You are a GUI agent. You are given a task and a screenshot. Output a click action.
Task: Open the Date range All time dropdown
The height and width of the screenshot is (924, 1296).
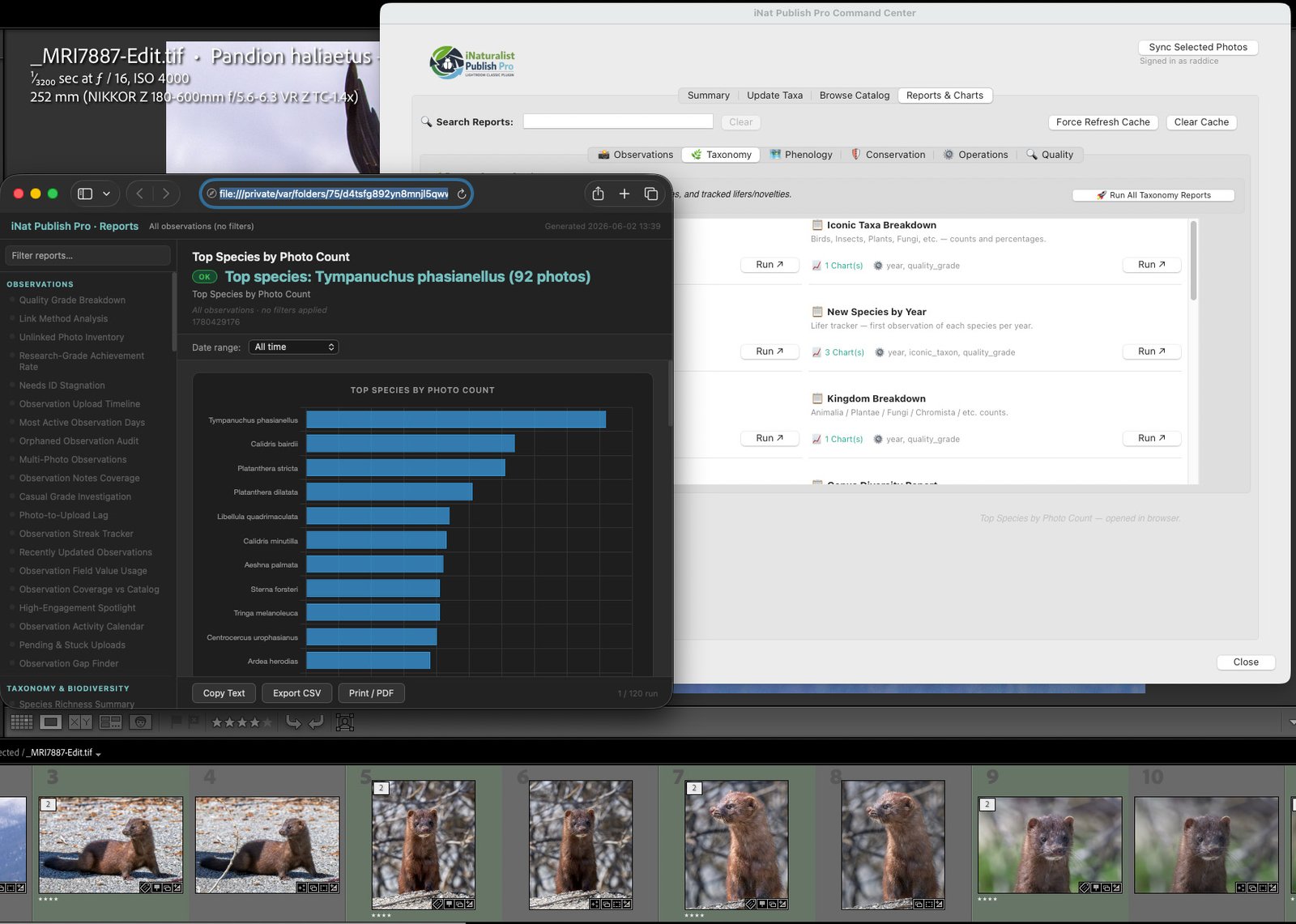tap(294, 347)
